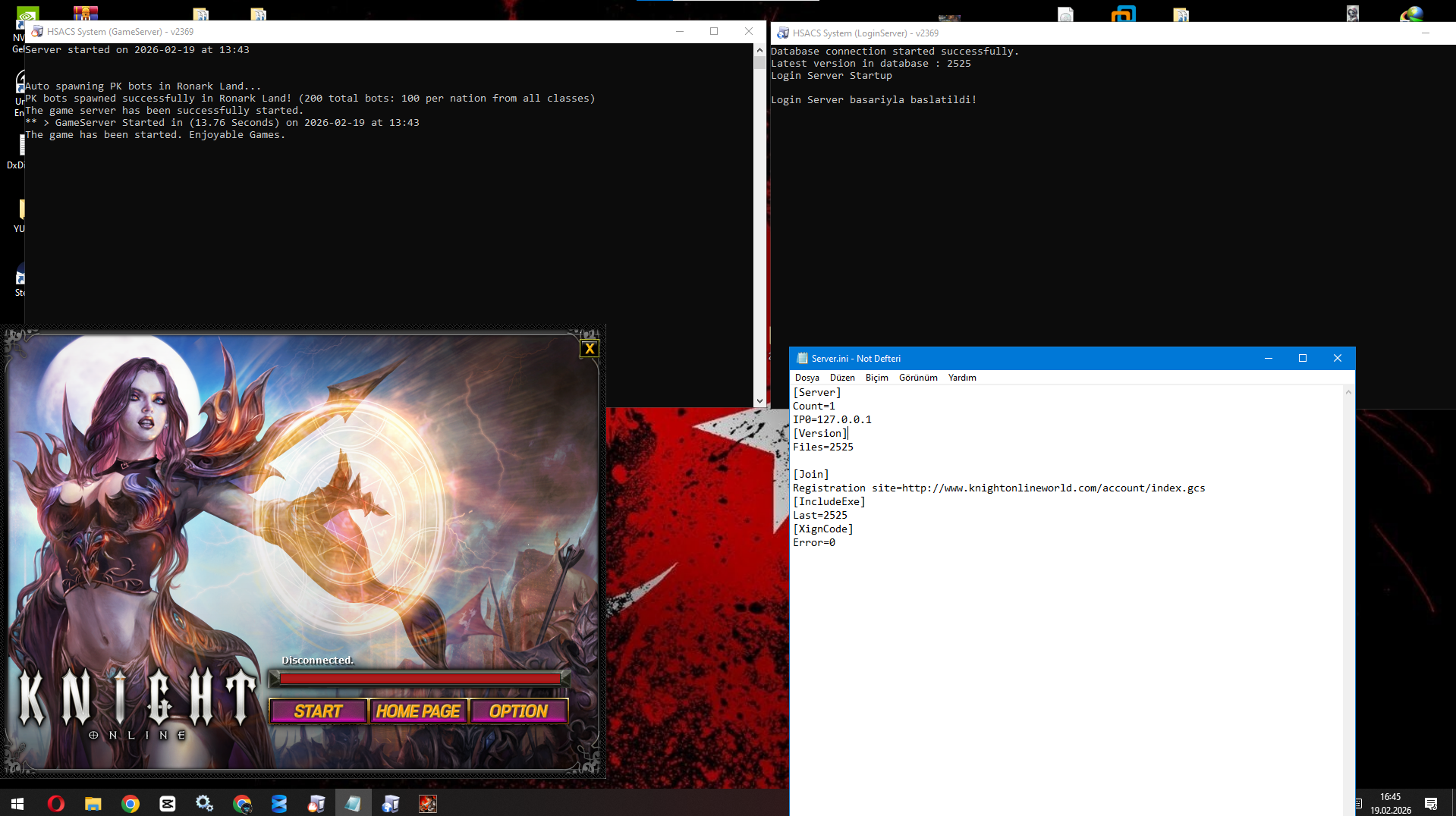Click the Opera browser taskbar icon
Screen dimensions: 1456x816
point(56,803)
